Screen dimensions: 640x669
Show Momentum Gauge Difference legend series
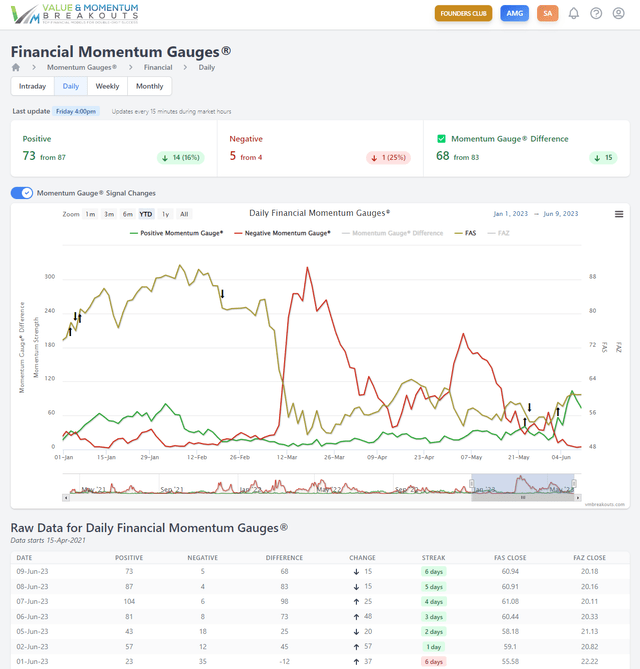pos(393,233)
